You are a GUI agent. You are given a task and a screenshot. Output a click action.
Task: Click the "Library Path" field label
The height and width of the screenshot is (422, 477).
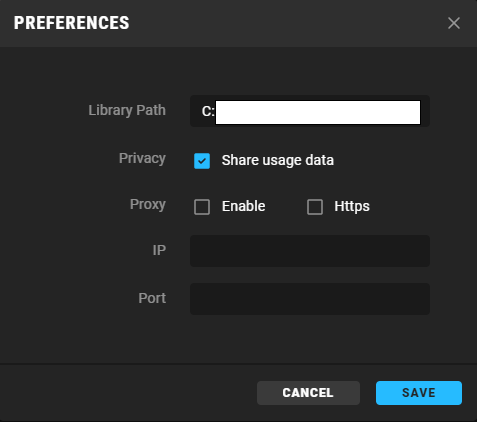[x=127, y=110]
